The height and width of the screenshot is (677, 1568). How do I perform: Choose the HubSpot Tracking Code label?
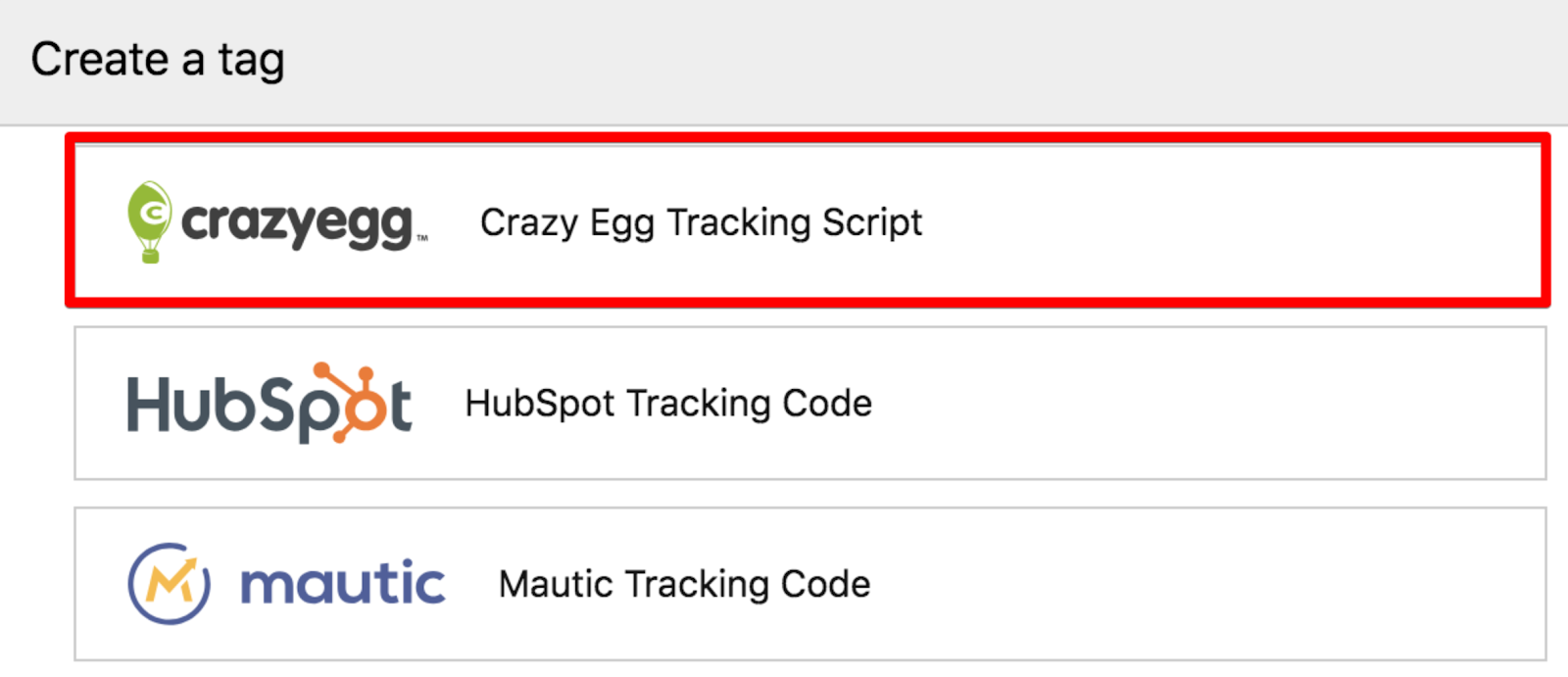[x=668, y=403]
